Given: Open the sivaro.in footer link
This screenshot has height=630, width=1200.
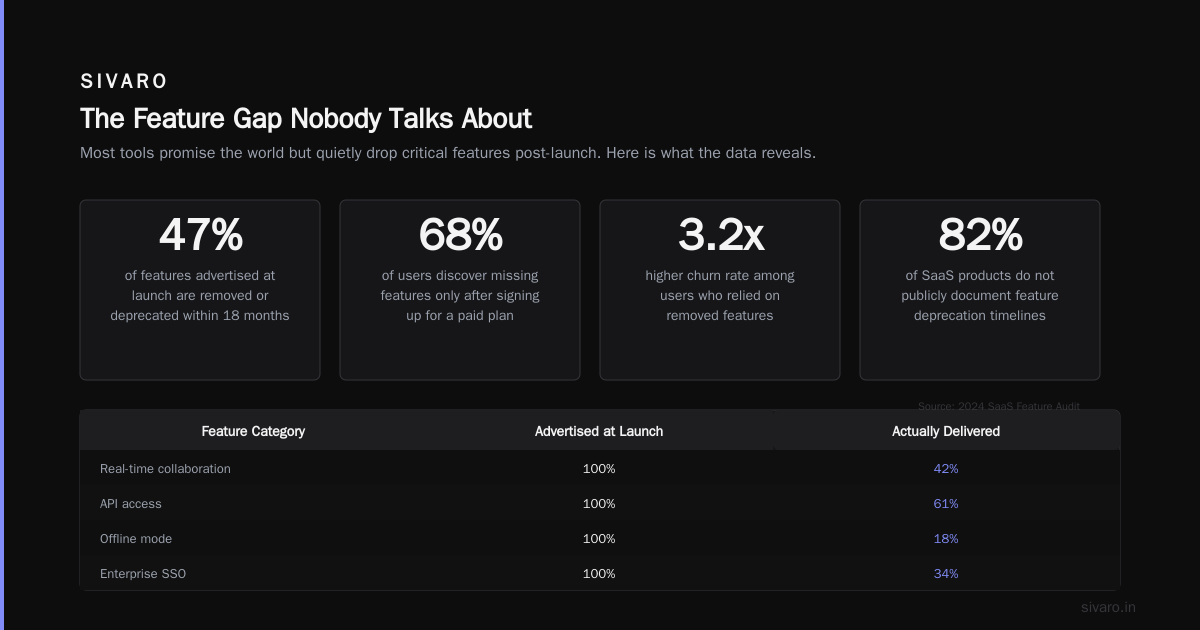Looking at the screenshot, I should click(1108, 607).
